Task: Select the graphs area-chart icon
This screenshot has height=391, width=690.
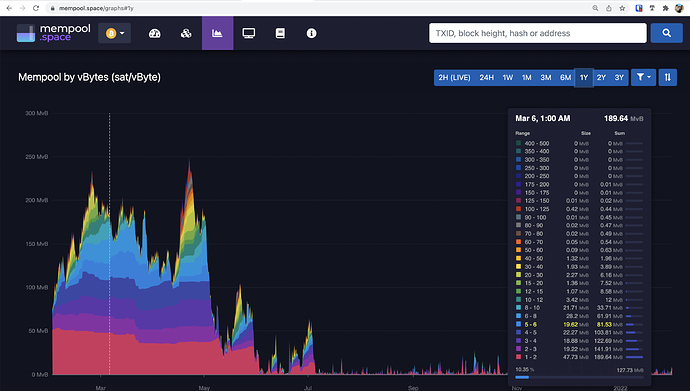Action: coord(217,33)
